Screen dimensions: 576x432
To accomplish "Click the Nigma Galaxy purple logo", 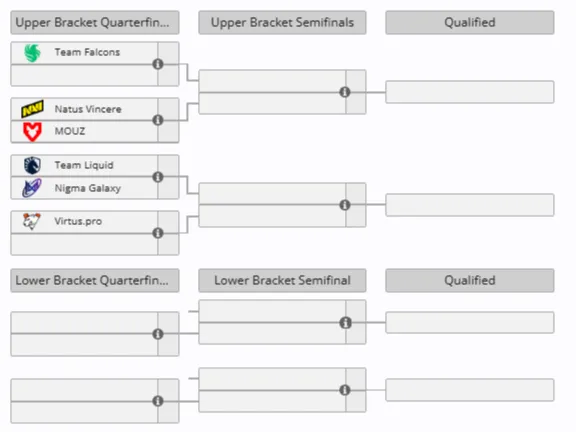I will coord(32,188).
